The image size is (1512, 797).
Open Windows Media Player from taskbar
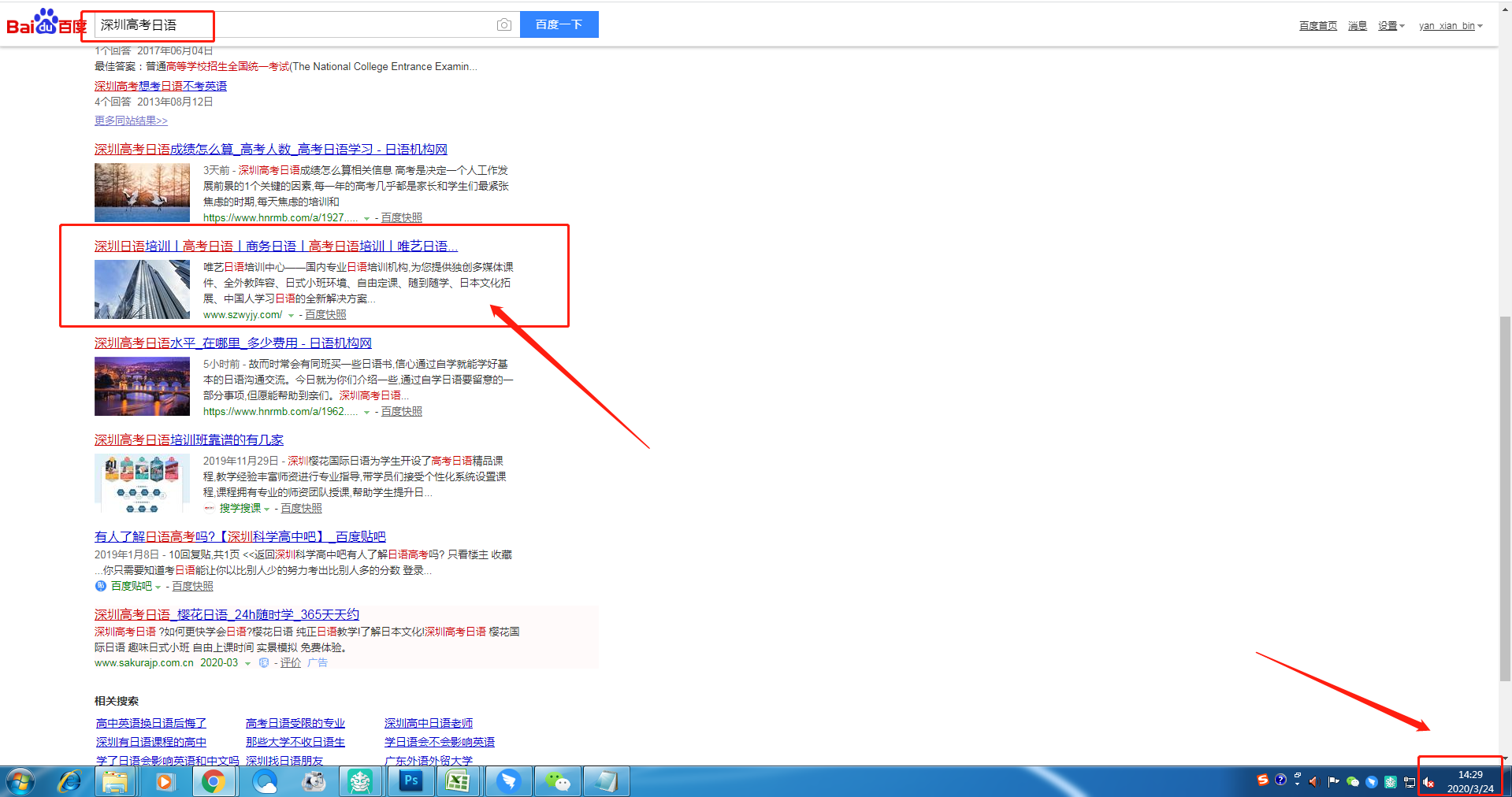(165, 782)
